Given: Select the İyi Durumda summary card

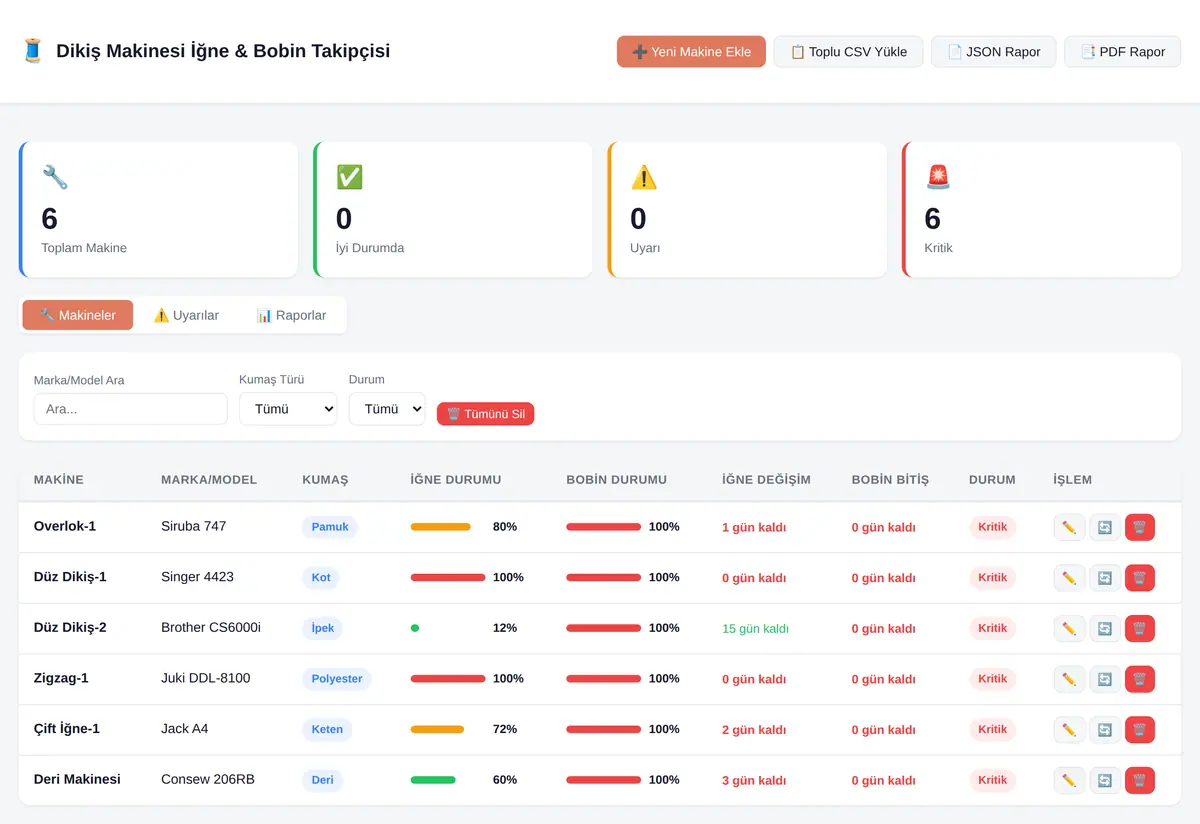Looking at the screenshot, I should 453,210.
